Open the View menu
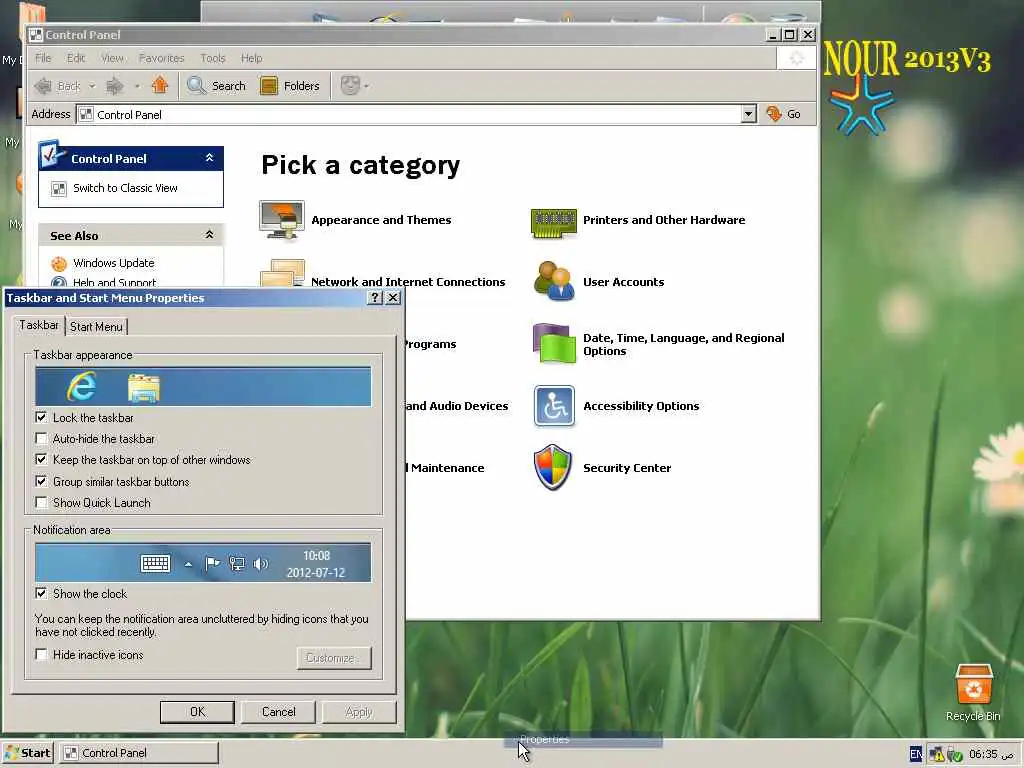Viewport: 1024px width, 768px height. pyautogui.click(x=112, y=58)
